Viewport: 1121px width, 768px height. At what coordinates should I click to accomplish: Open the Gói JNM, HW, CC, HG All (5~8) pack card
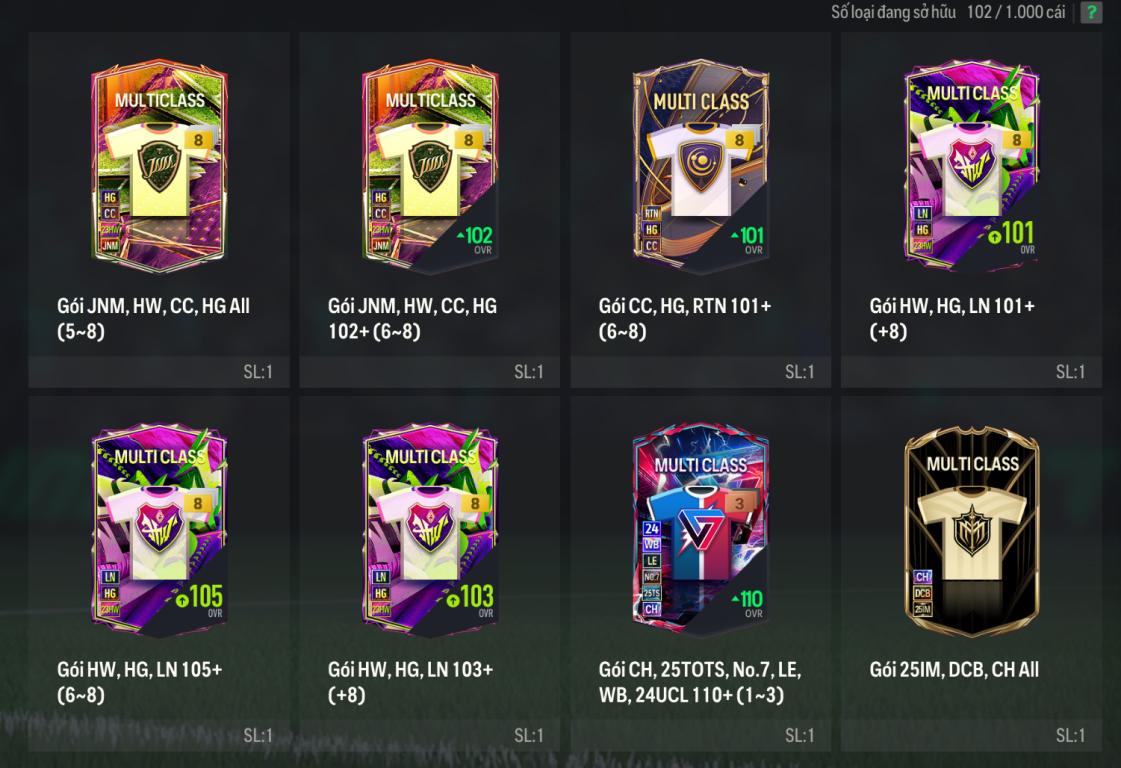tap(159, 209)
